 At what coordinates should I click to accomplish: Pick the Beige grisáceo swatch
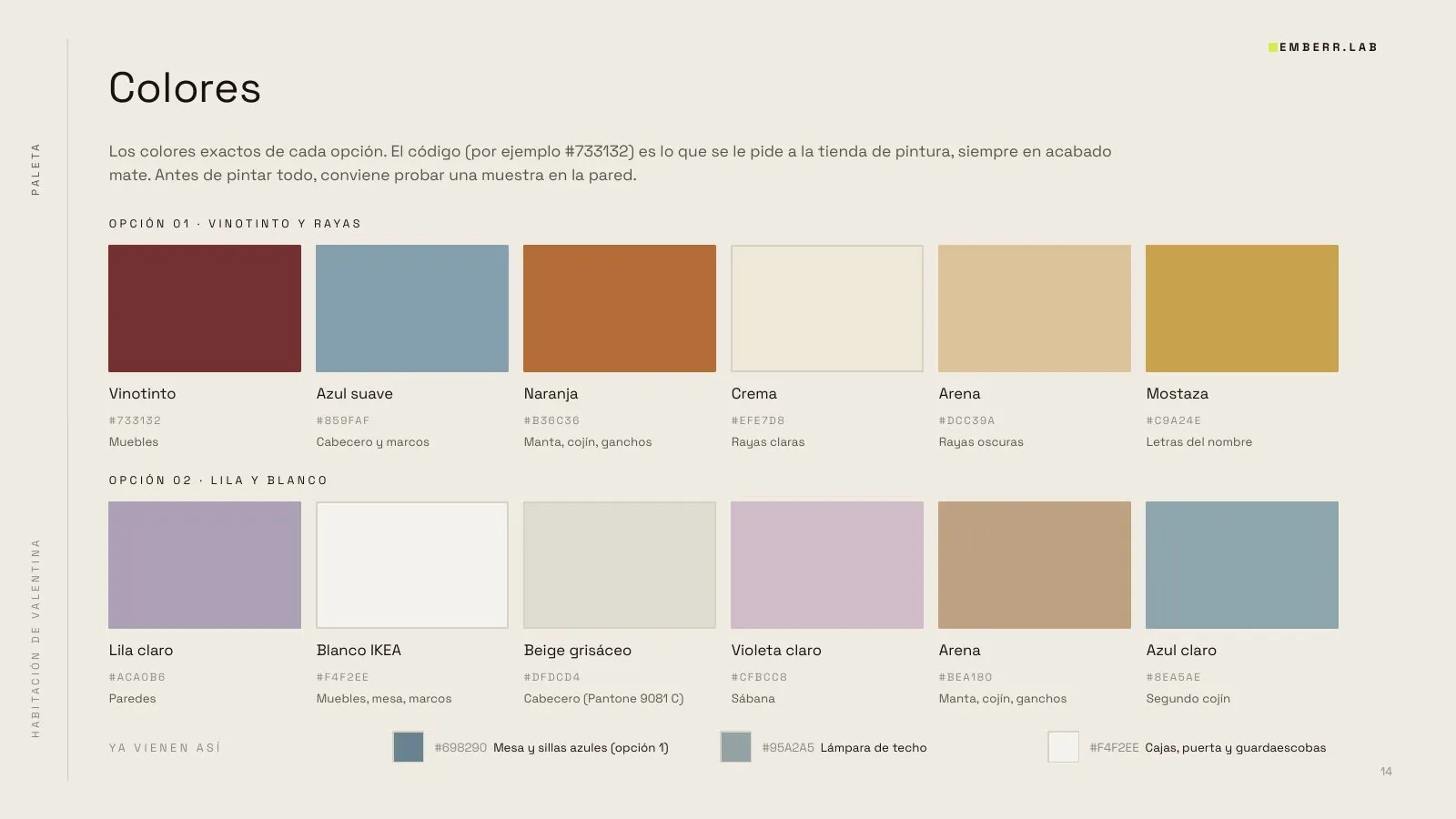pos(620,565)
